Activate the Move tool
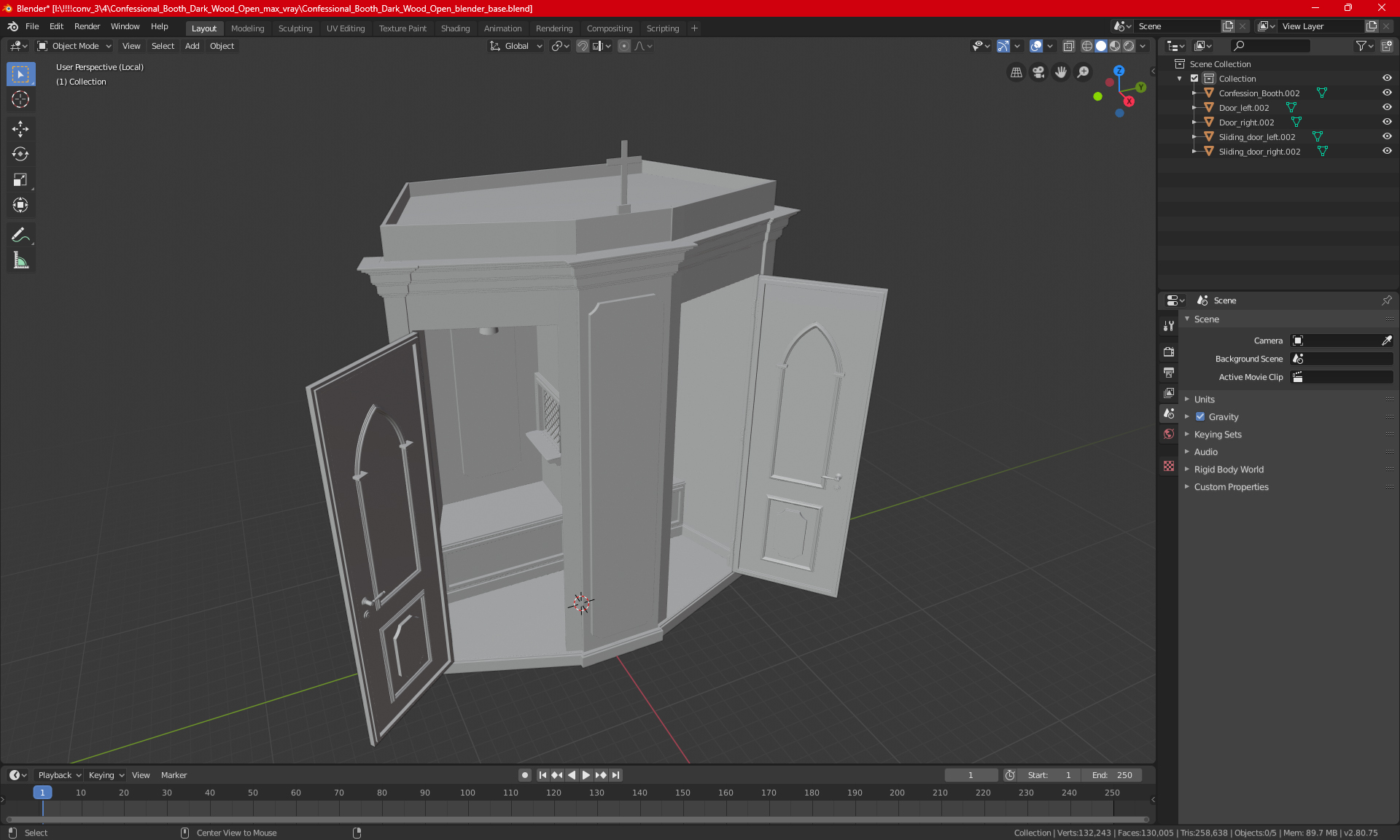Viewport: 1400px width, 840px height. (20, 129)
